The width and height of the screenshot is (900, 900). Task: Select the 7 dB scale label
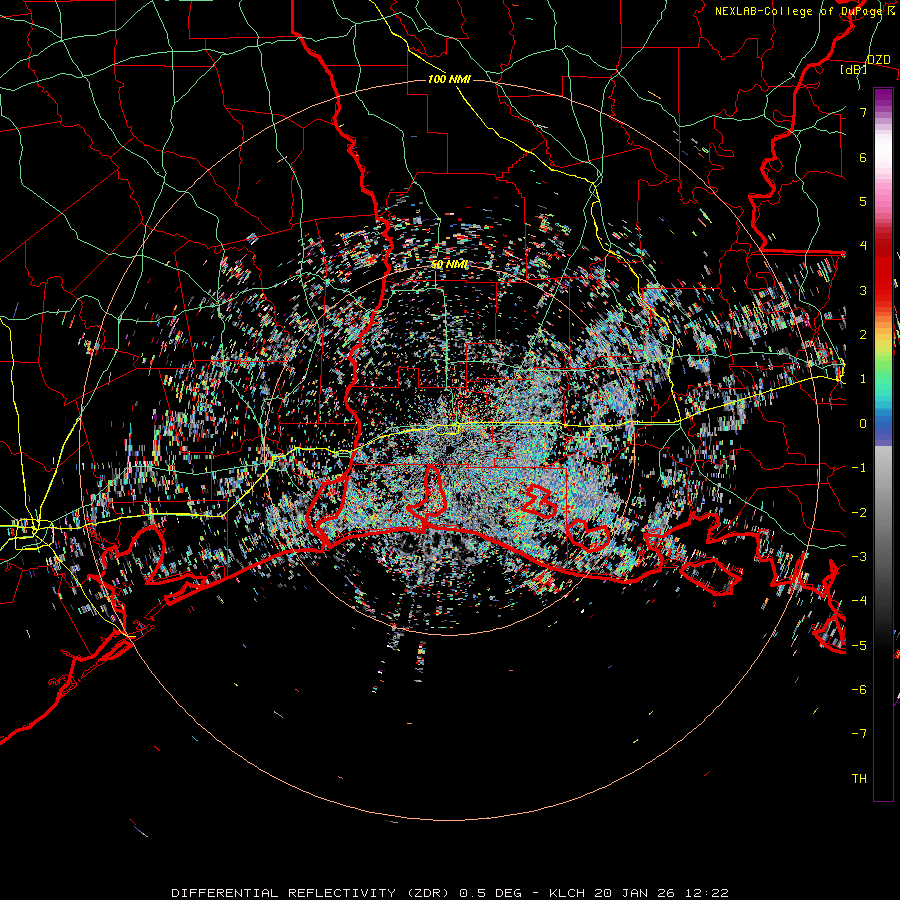tap(863, 112)
